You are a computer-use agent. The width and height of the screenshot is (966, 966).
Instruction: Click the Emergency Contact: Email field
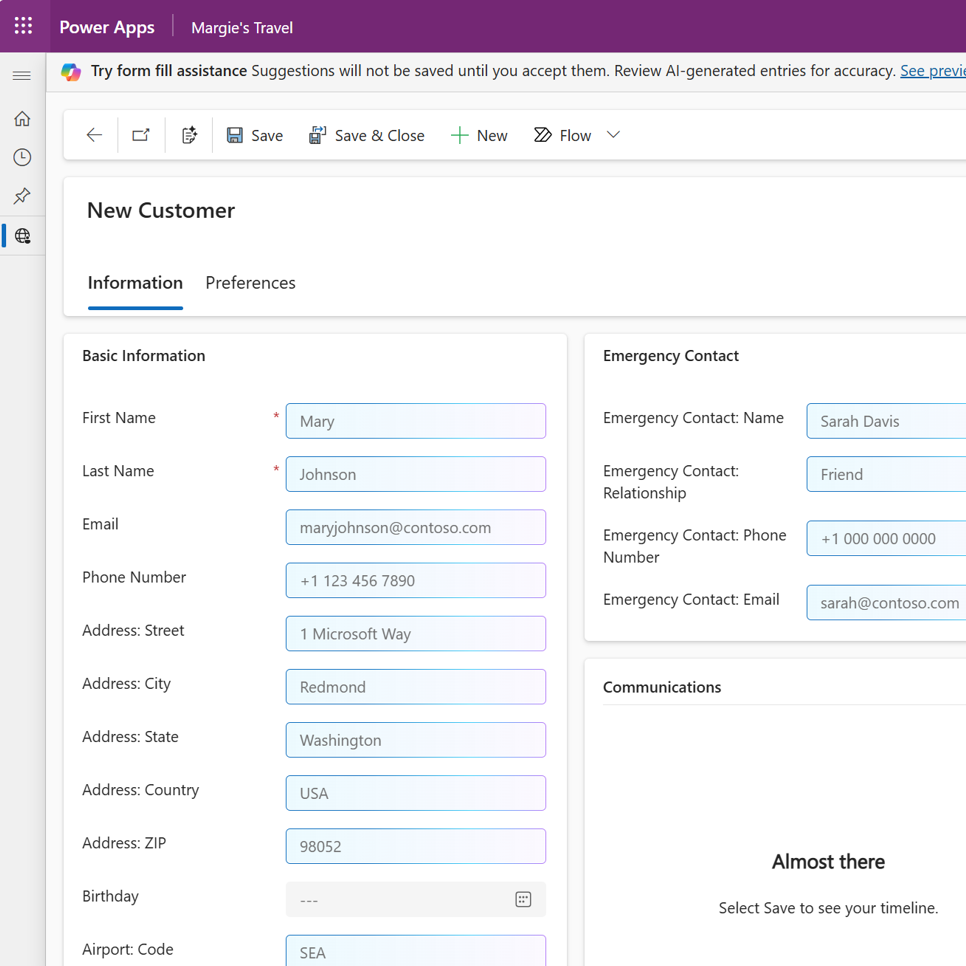tap(886, 603)
